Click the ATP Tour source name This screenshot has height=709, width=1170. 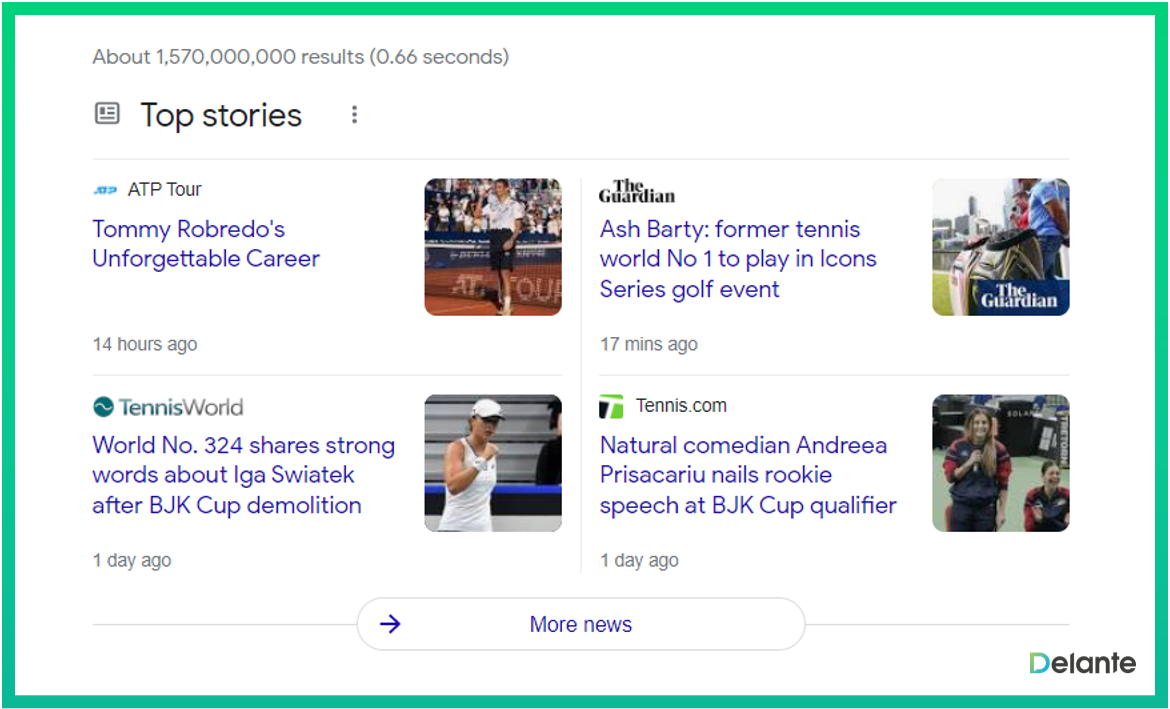[x=165, y=190]
